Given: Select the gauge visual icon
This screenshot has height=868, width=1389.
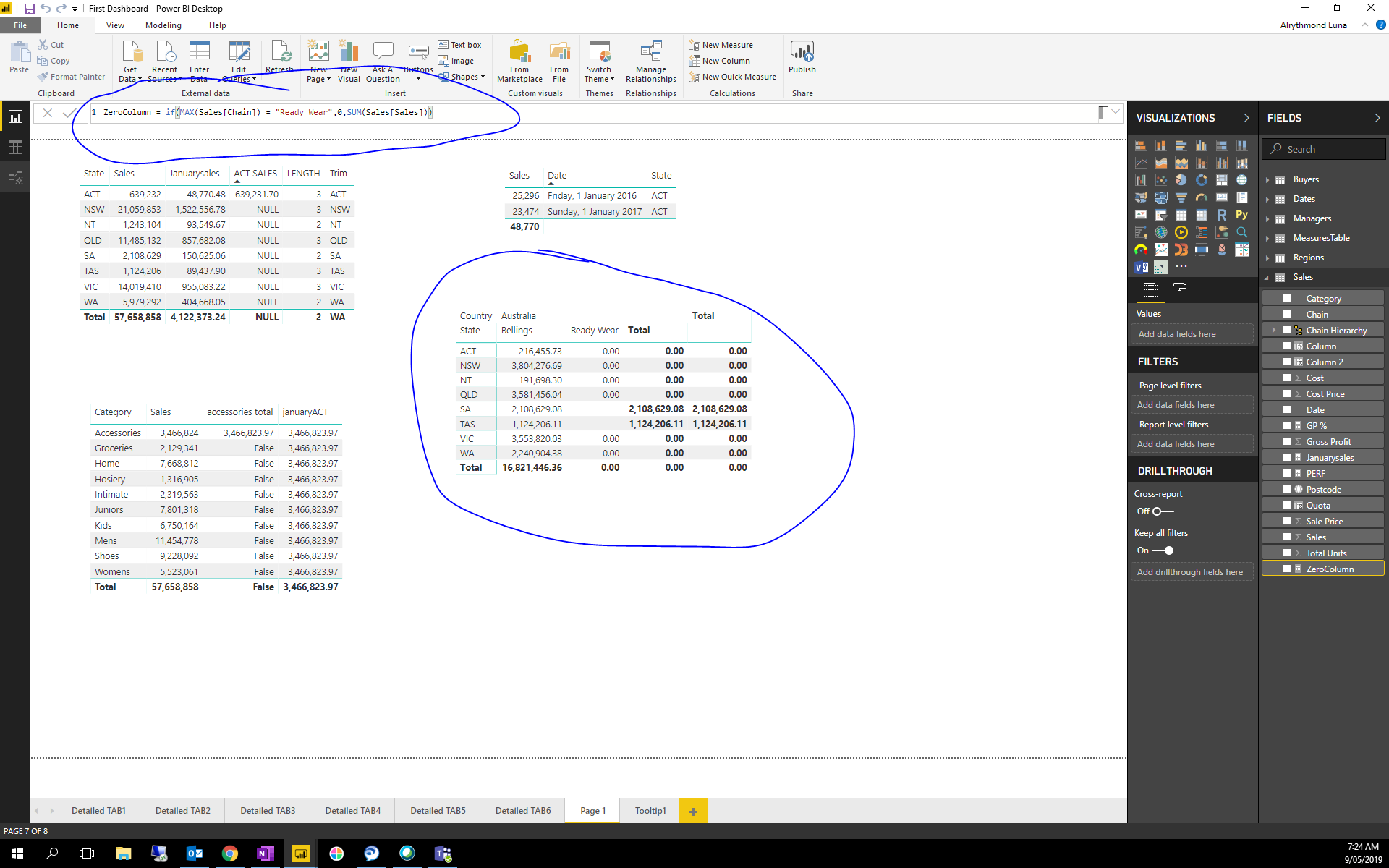Looking at the screenshot, I should 1201,197.
